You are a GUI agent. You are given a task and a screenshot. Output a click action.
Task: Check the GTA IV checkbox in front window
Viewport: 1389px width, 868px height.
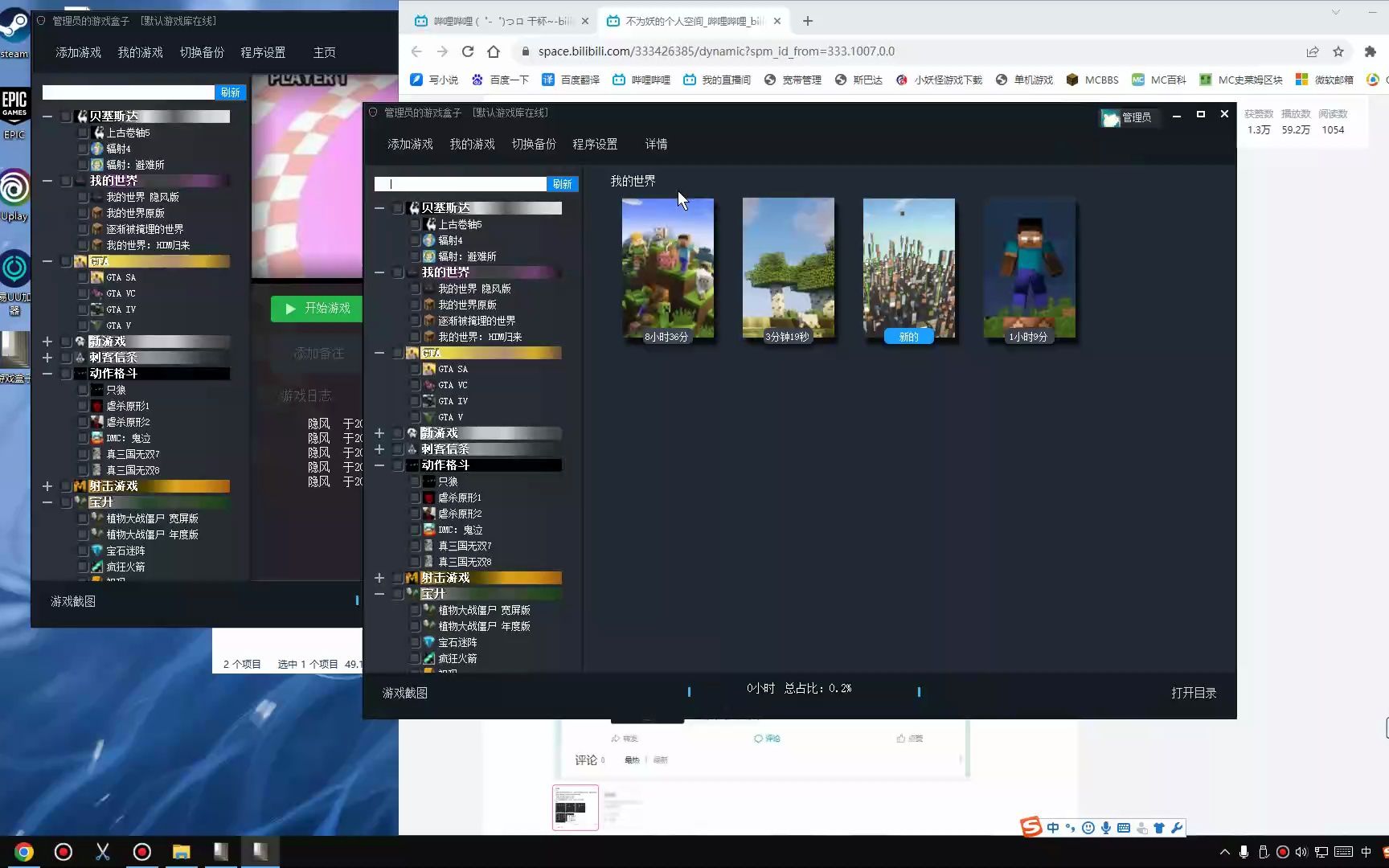415,401
